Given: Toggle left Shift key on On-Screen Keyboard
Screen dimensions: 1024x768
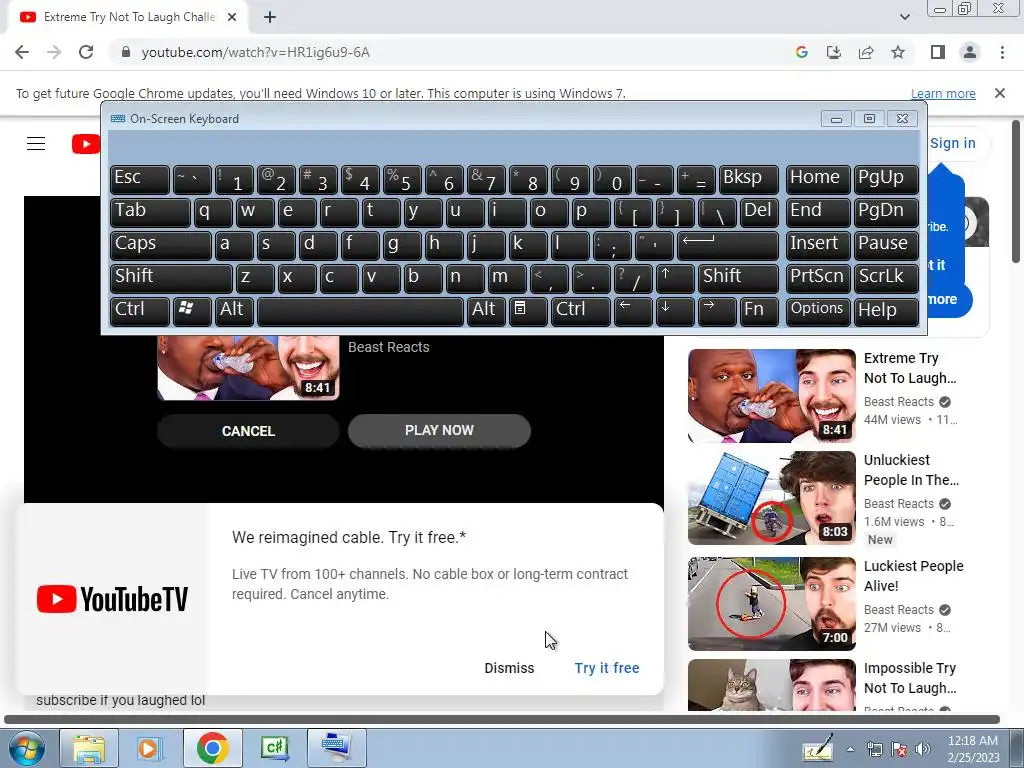Looking at the screenshot, I should click(171, 278).
